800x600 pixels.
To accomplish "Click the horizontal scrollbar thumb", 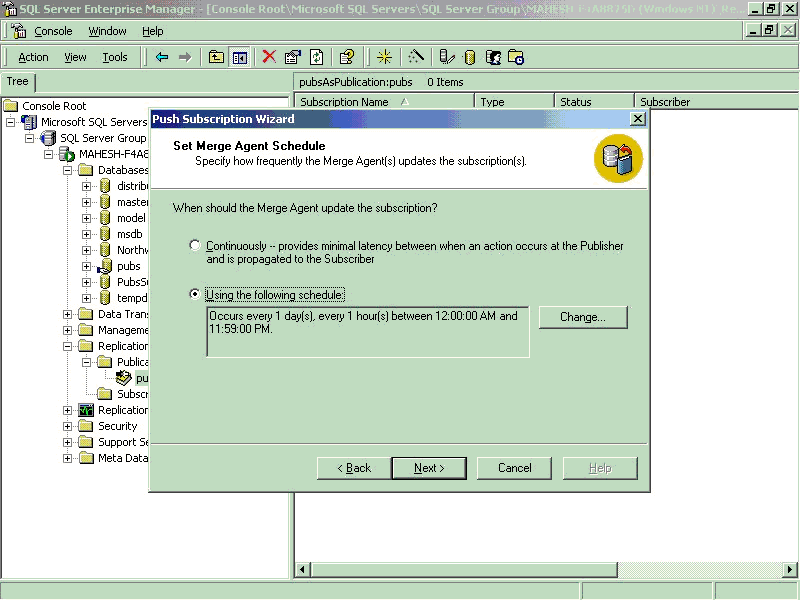I will 464,569.
